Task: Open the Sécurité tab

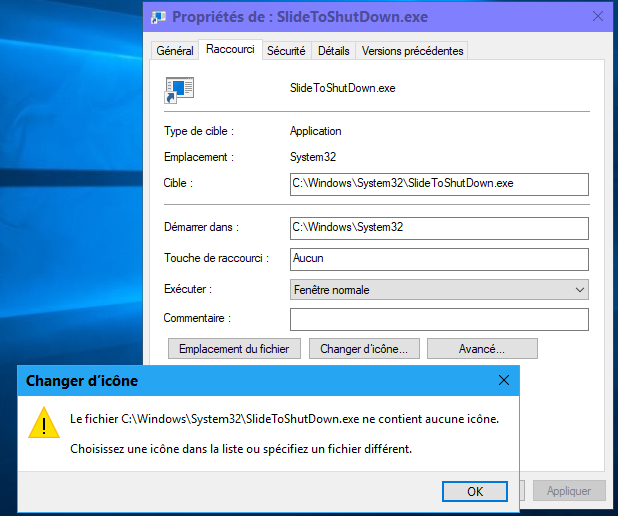Action: tap(286, 51)
